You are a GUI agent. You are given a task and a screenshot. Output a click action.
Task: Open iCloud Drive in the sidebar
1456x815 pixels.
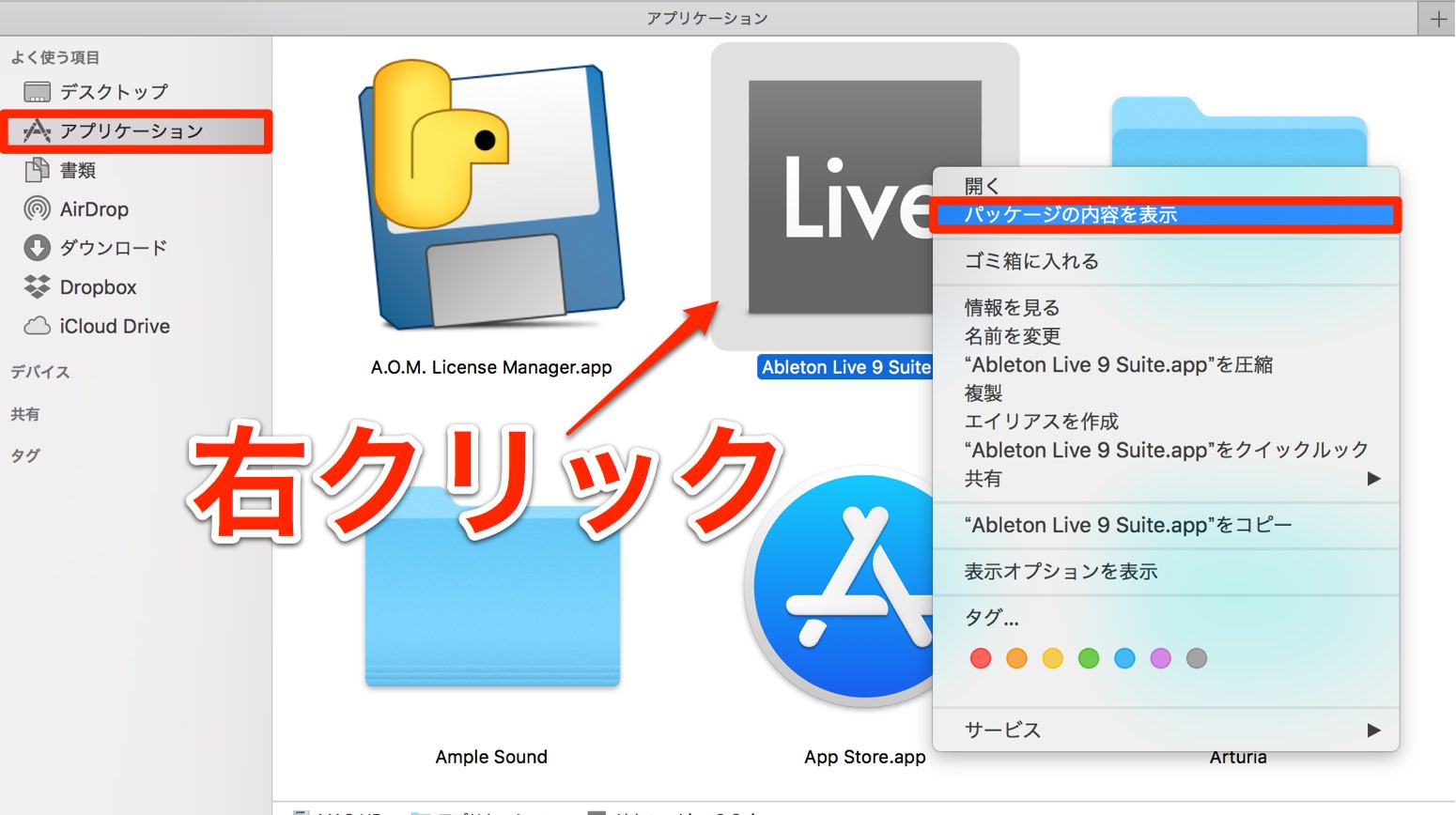click(97, 327)
